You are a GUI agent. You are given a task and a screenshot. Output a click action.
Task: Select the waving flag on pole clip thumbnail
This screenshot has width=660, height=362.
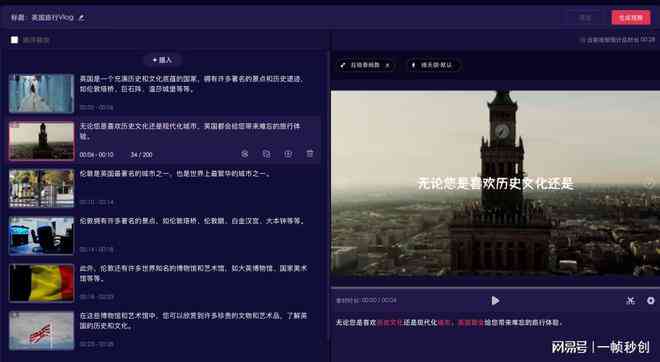click(x=41, y=331)
